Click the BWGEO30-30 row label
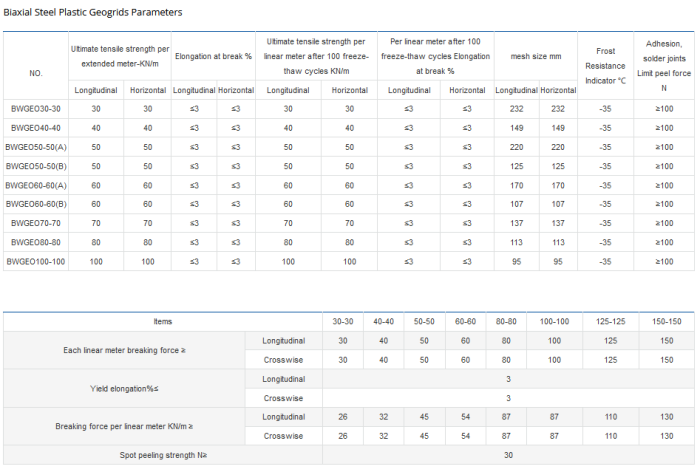 (36, 108)
